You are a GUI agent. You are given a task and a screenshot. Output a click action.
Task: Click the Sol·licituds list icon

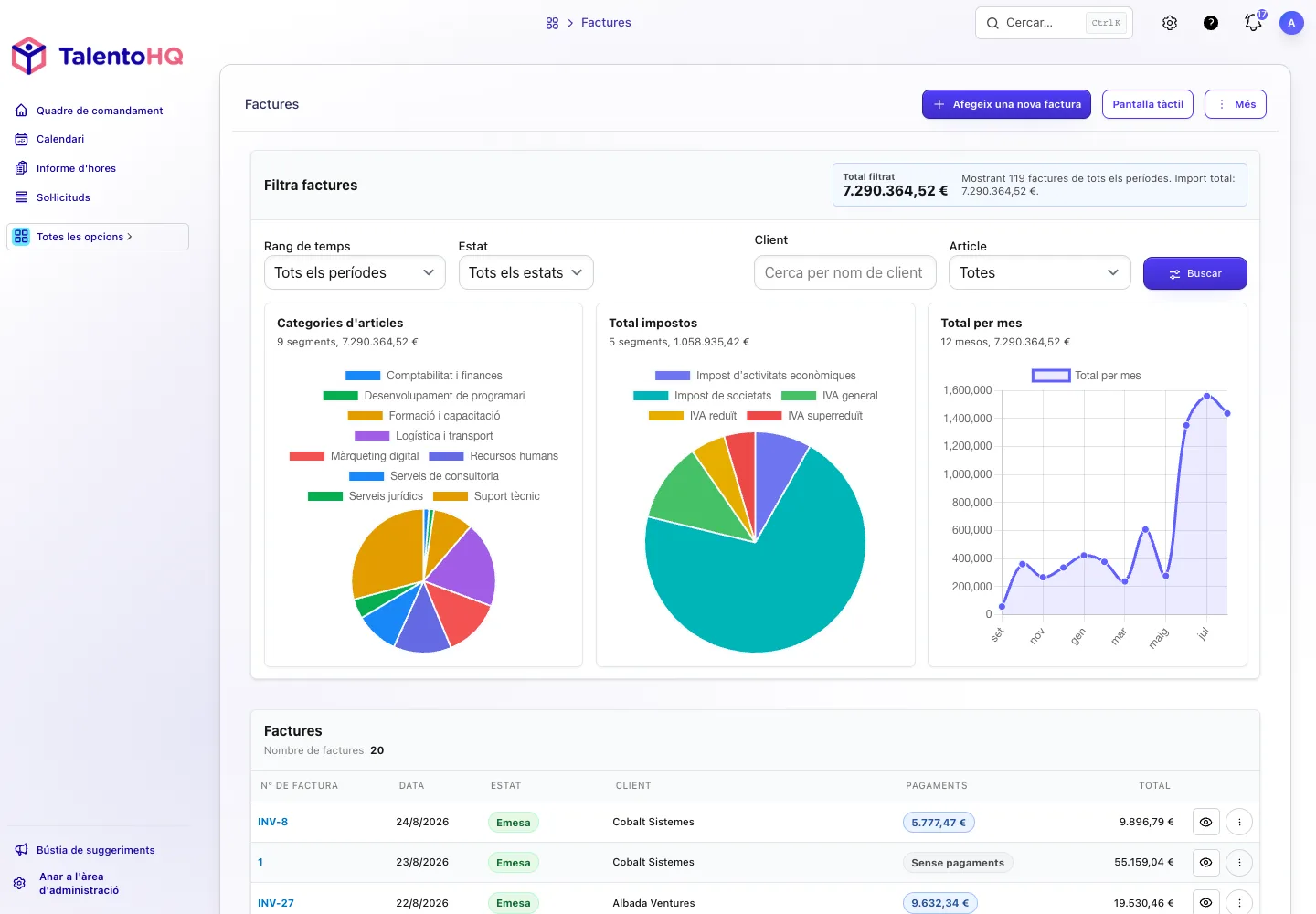tap(21, 197)
